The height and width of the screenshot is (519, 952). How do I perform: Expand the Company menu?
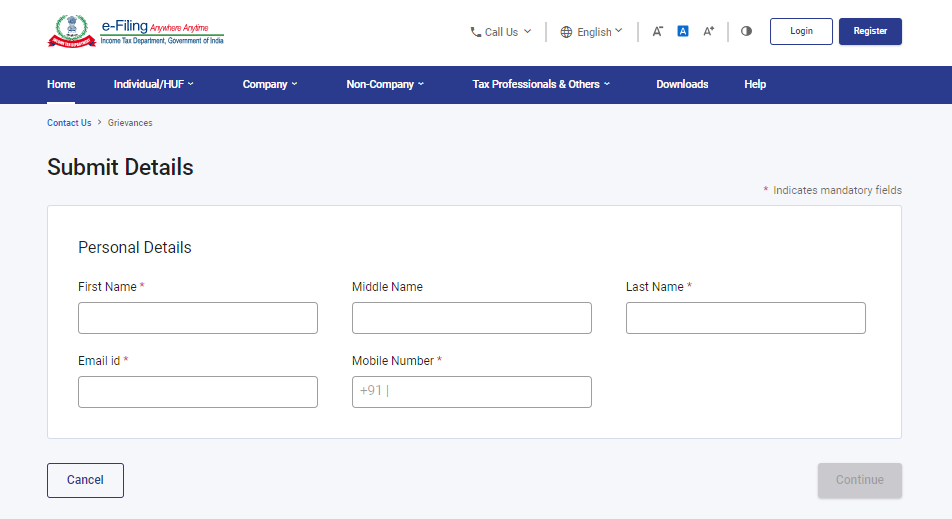pos(269,85)
